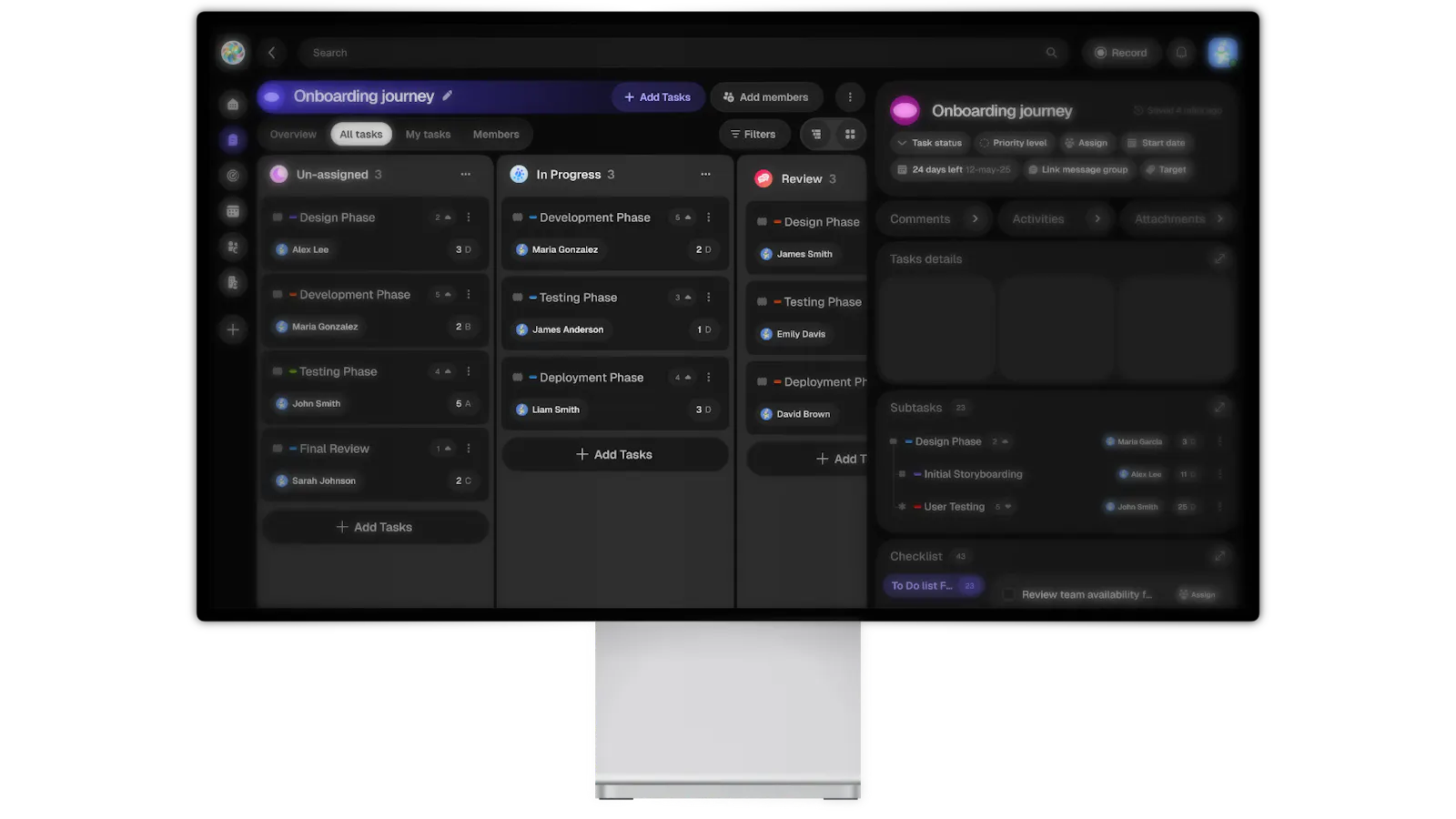The image size is (1456, 819).
Task: Open the Filters button
Action: 753,135
